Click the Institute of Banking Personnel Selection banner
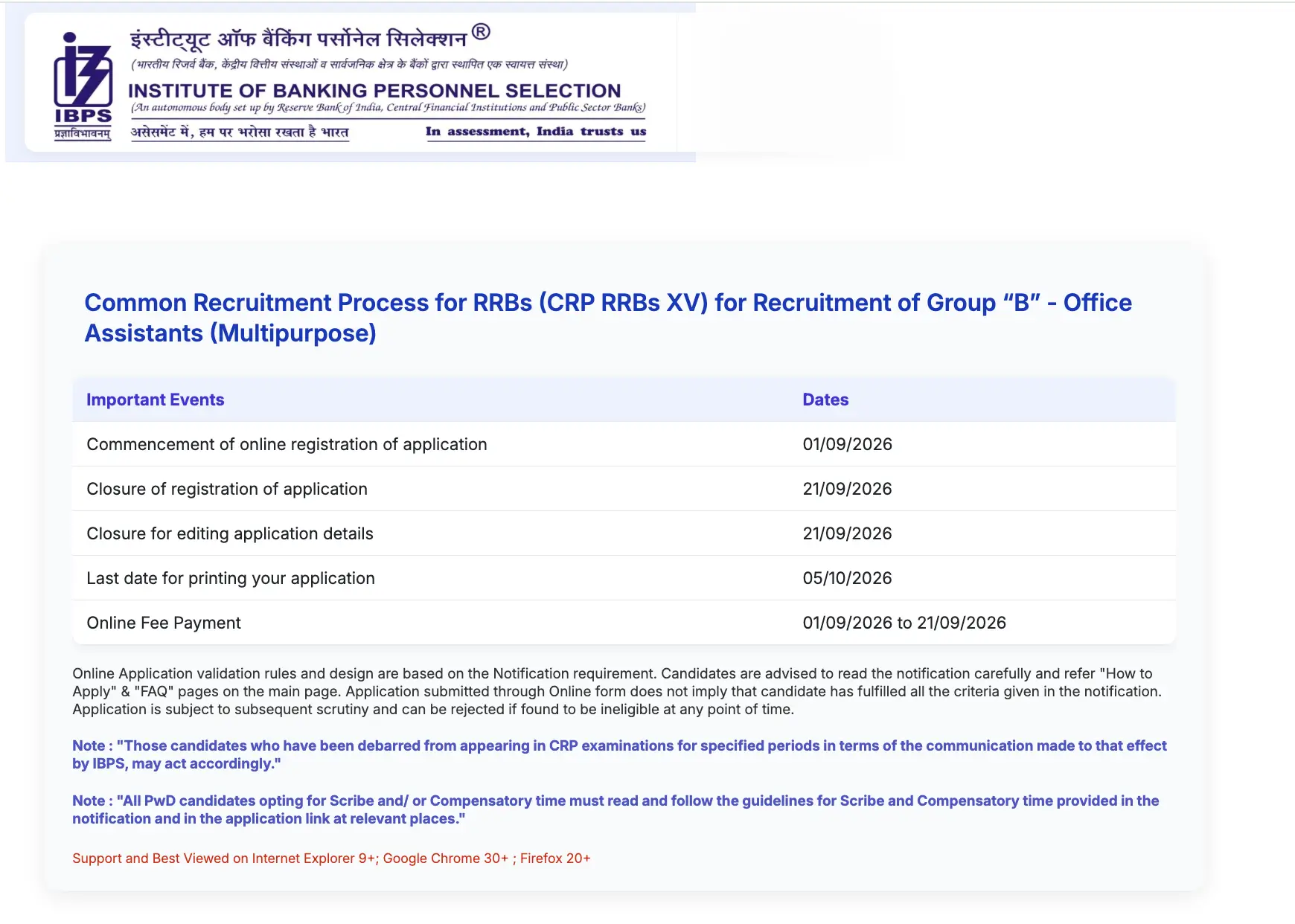Screen dimensions: 1295x924 point(351,83)
